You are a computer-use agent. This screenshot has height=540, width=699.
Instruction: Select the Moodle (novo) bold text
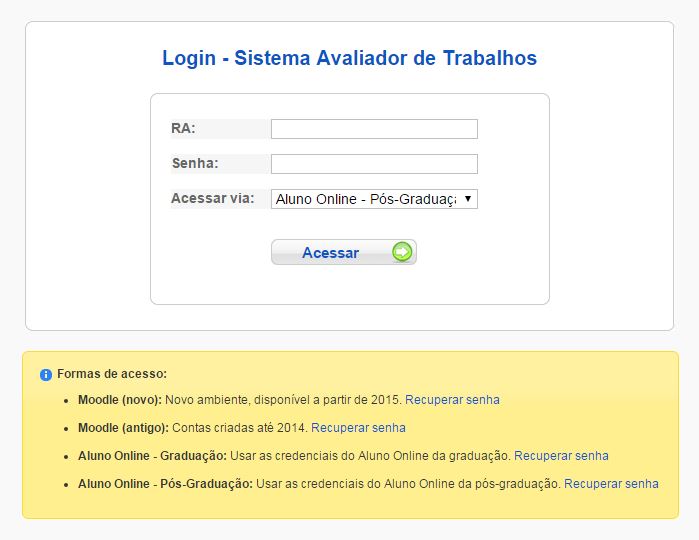tap(119, 400)
